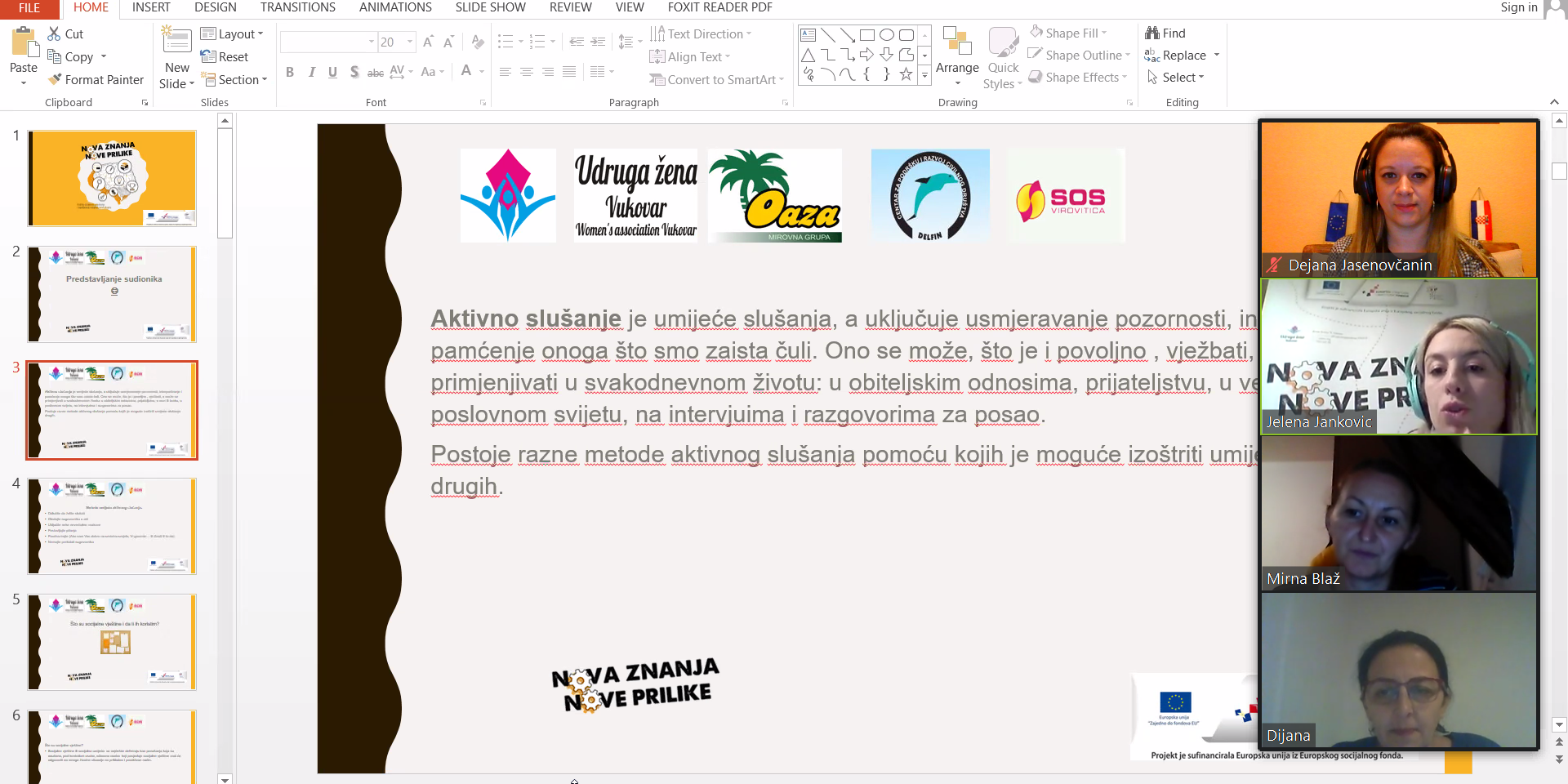
Task: Switch to the TRANSITIONS tab
Action: [297, 7]
